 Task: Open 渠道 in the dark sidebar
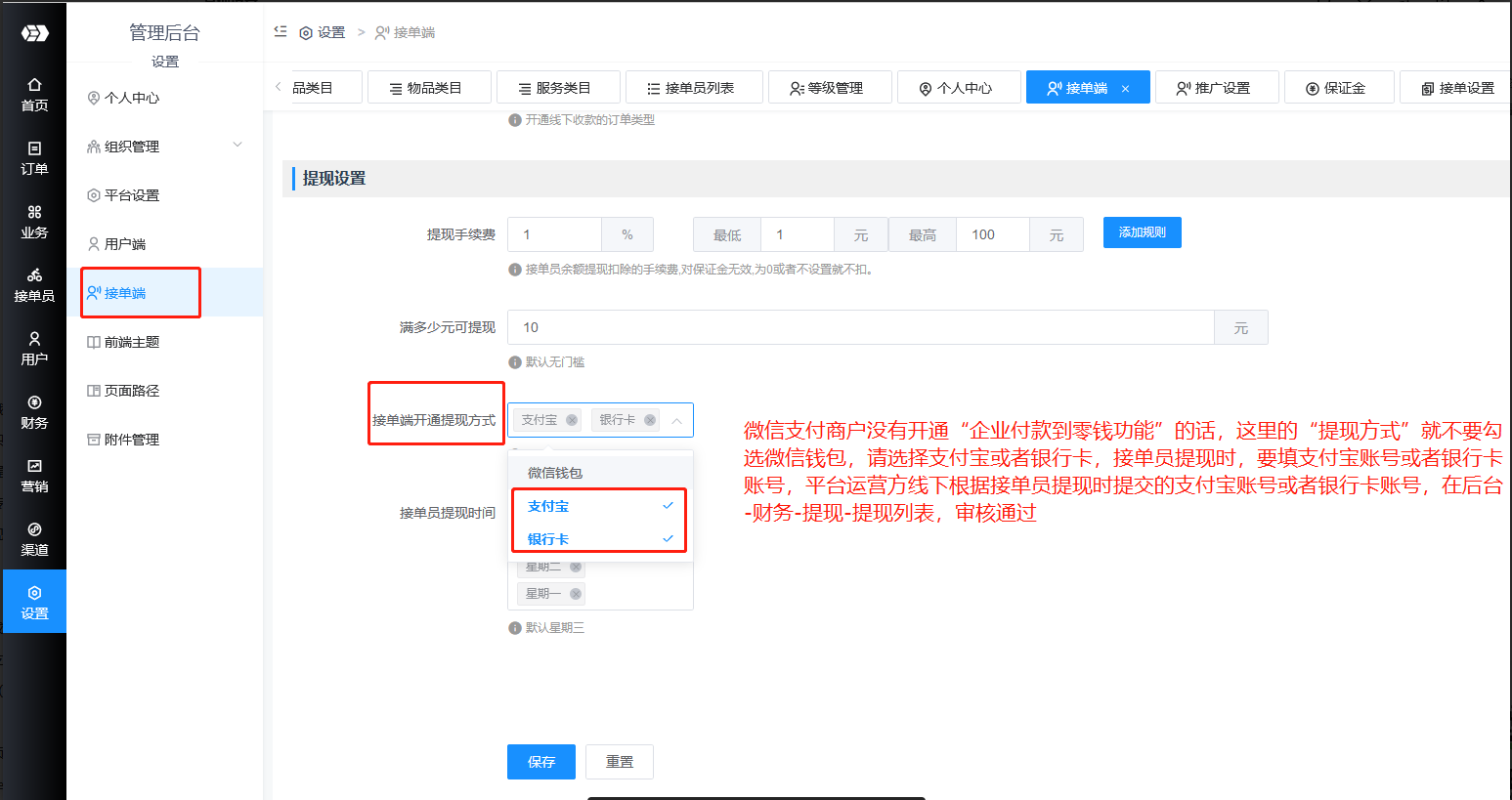34,539
